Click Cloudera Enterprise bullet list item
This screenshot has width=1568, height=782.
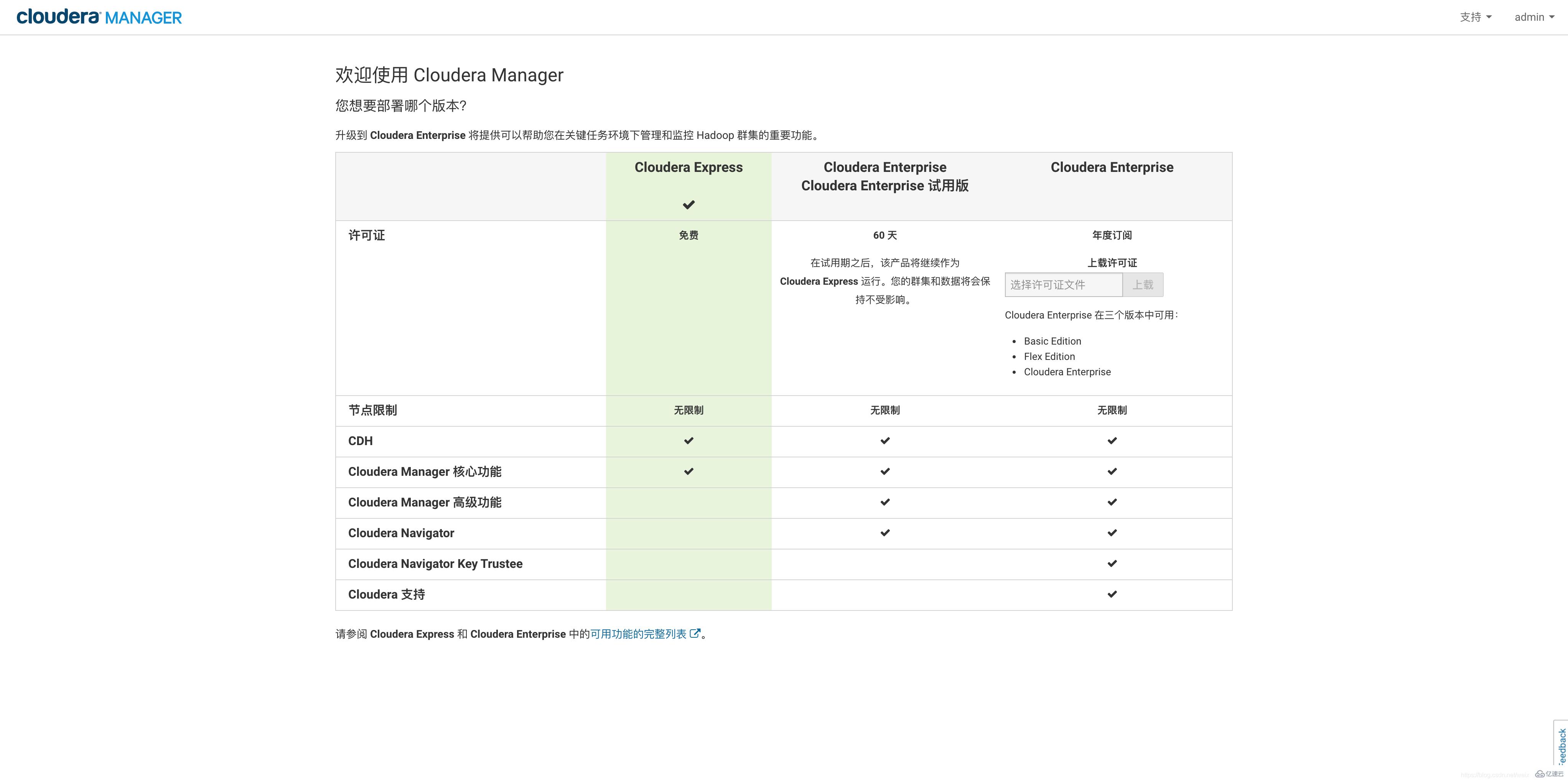point(1067,371)
